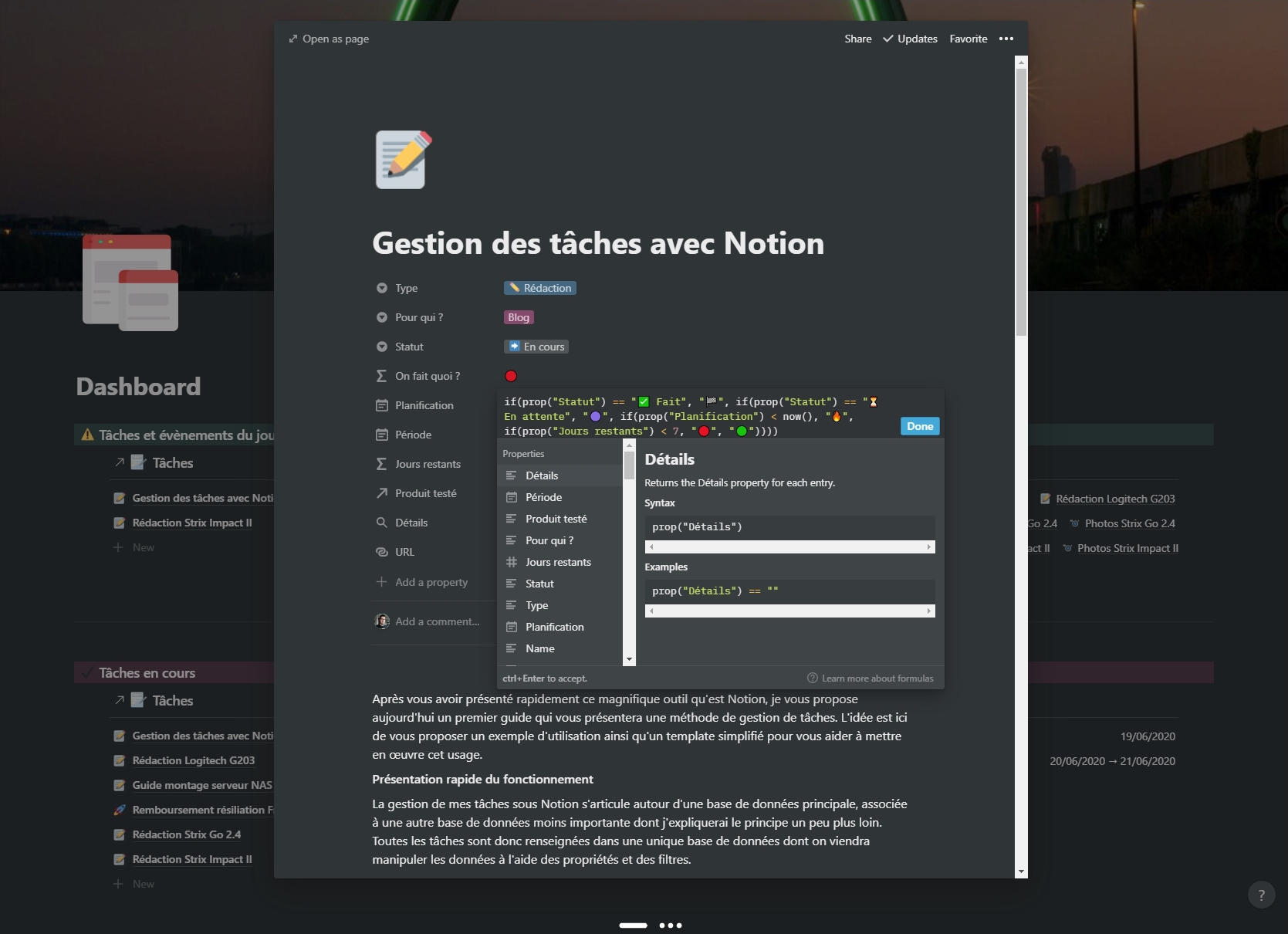This screenshot has width=1288, height=934.
Task: Click the Dashboard page window icon in background
Action: pos(130,282)
